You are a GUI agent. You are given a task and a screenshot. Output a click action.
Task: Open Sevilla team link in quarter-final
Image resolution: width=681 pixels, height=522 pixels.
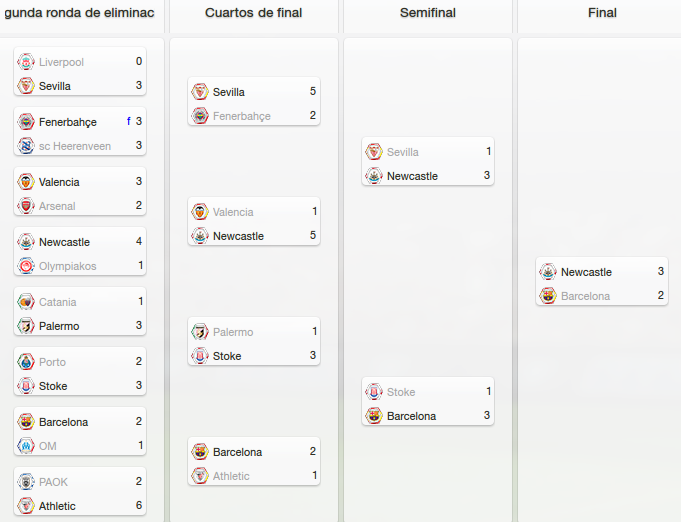pos(228,92)
